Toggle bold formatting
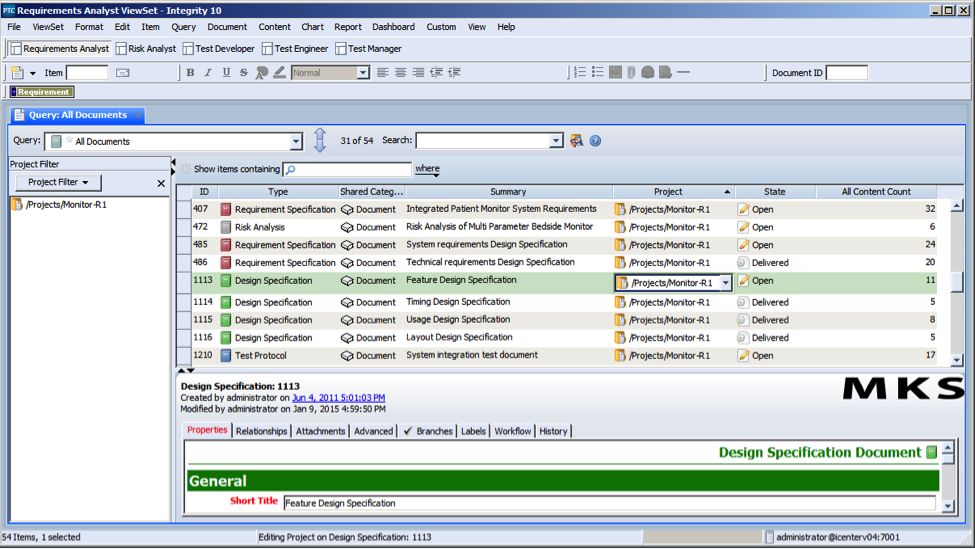975x549 pixels. [190, 73]
